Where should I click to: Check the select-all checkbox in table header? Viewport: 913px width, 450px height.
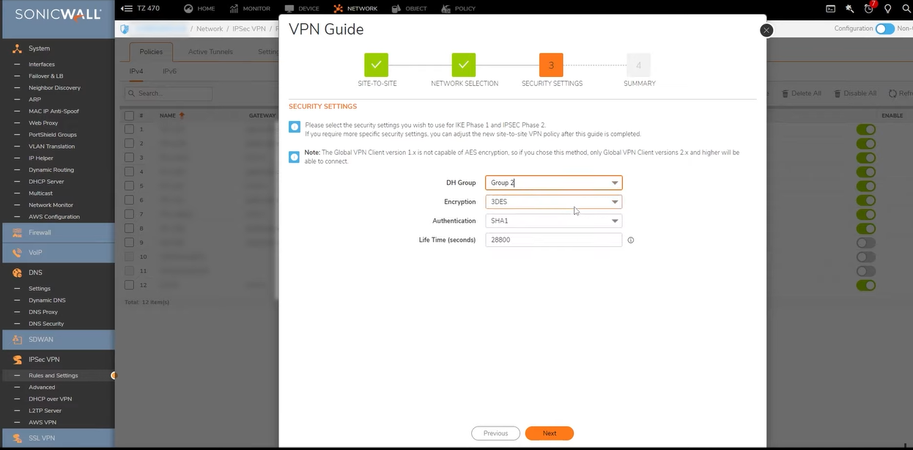[129, 116]
